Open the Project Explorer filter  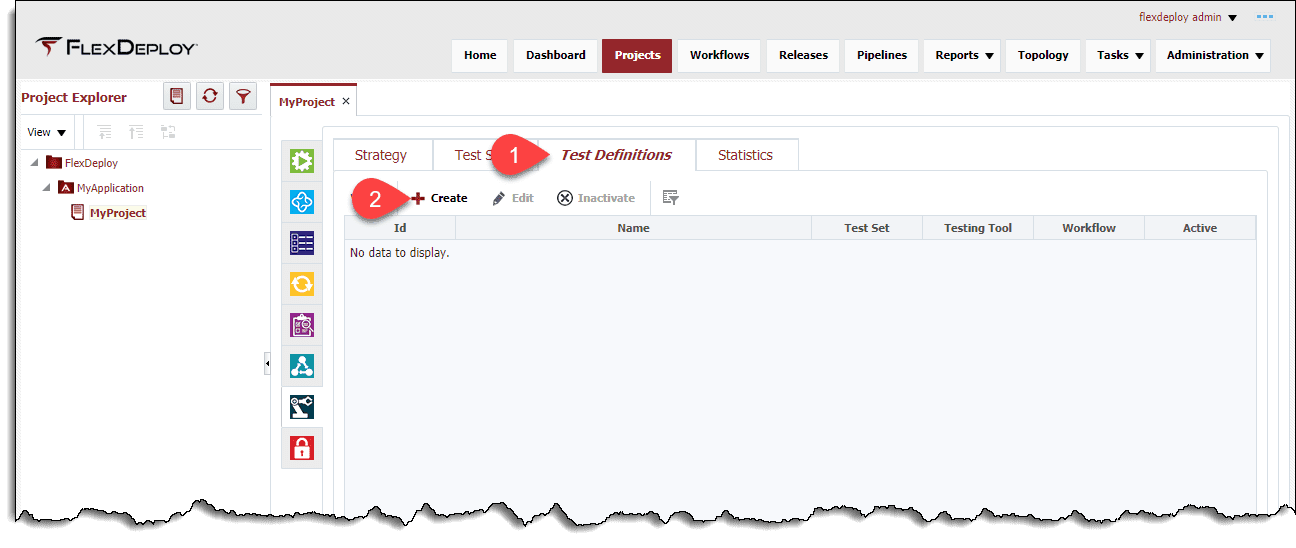pos(243,96)
